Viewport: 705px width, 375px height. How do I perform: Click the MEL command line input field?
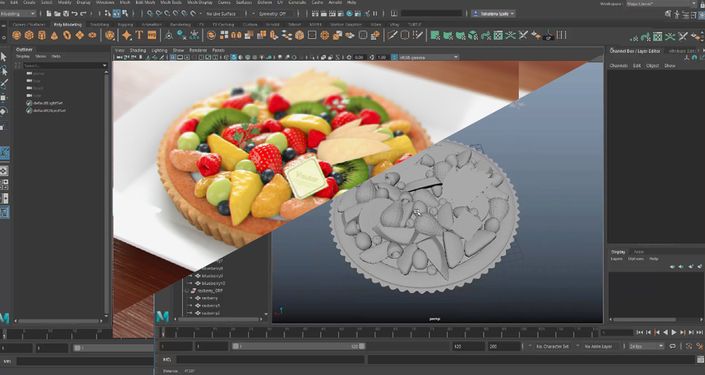[270, 360]
